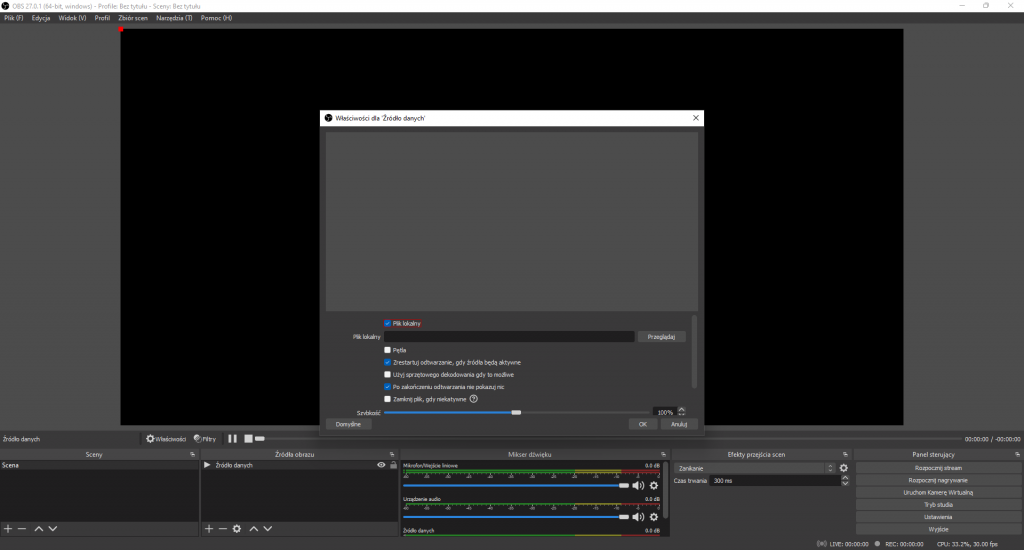1024x550 pixels.
Task: Hide Źródło danych using the eye icon
Action: 381,465
